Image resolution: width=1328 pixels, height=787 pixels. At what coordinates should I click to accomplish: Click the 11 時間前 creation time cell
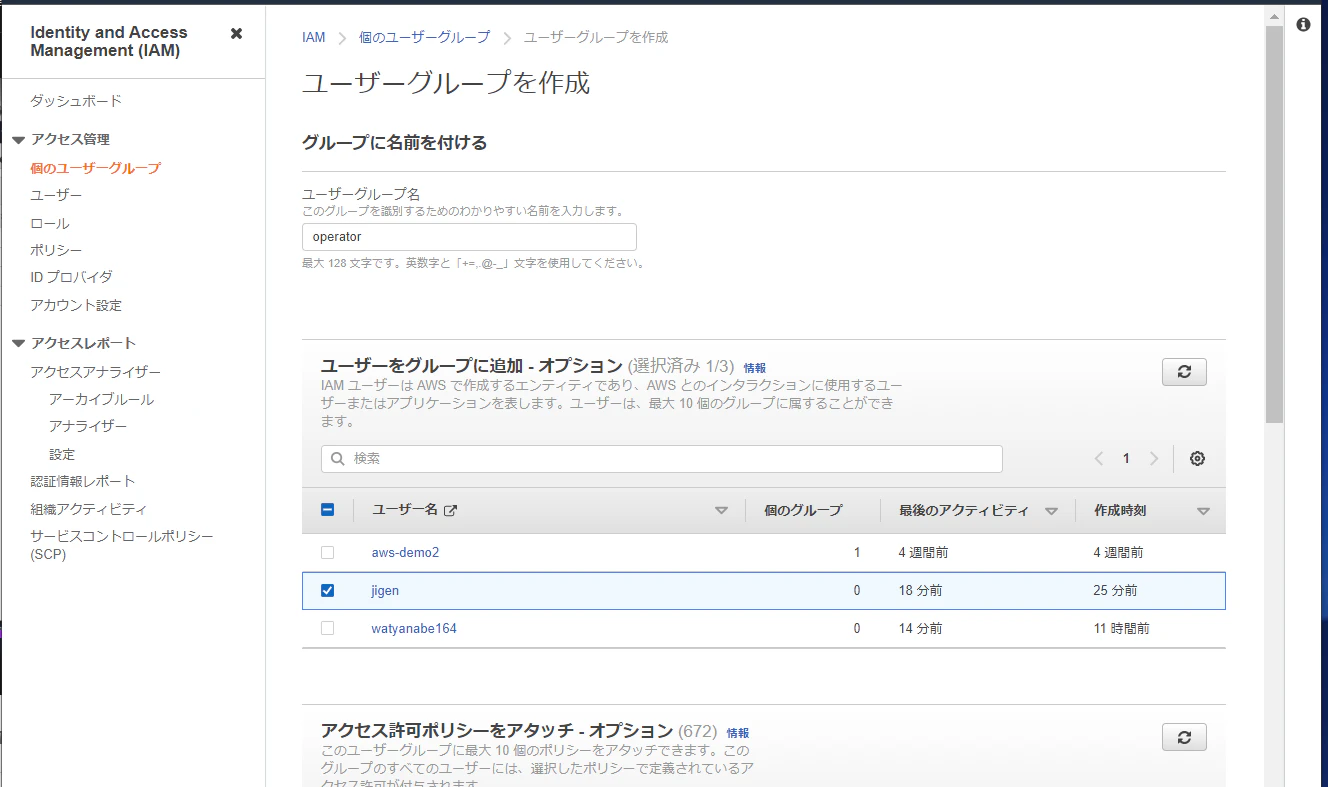click(1122, 628)
